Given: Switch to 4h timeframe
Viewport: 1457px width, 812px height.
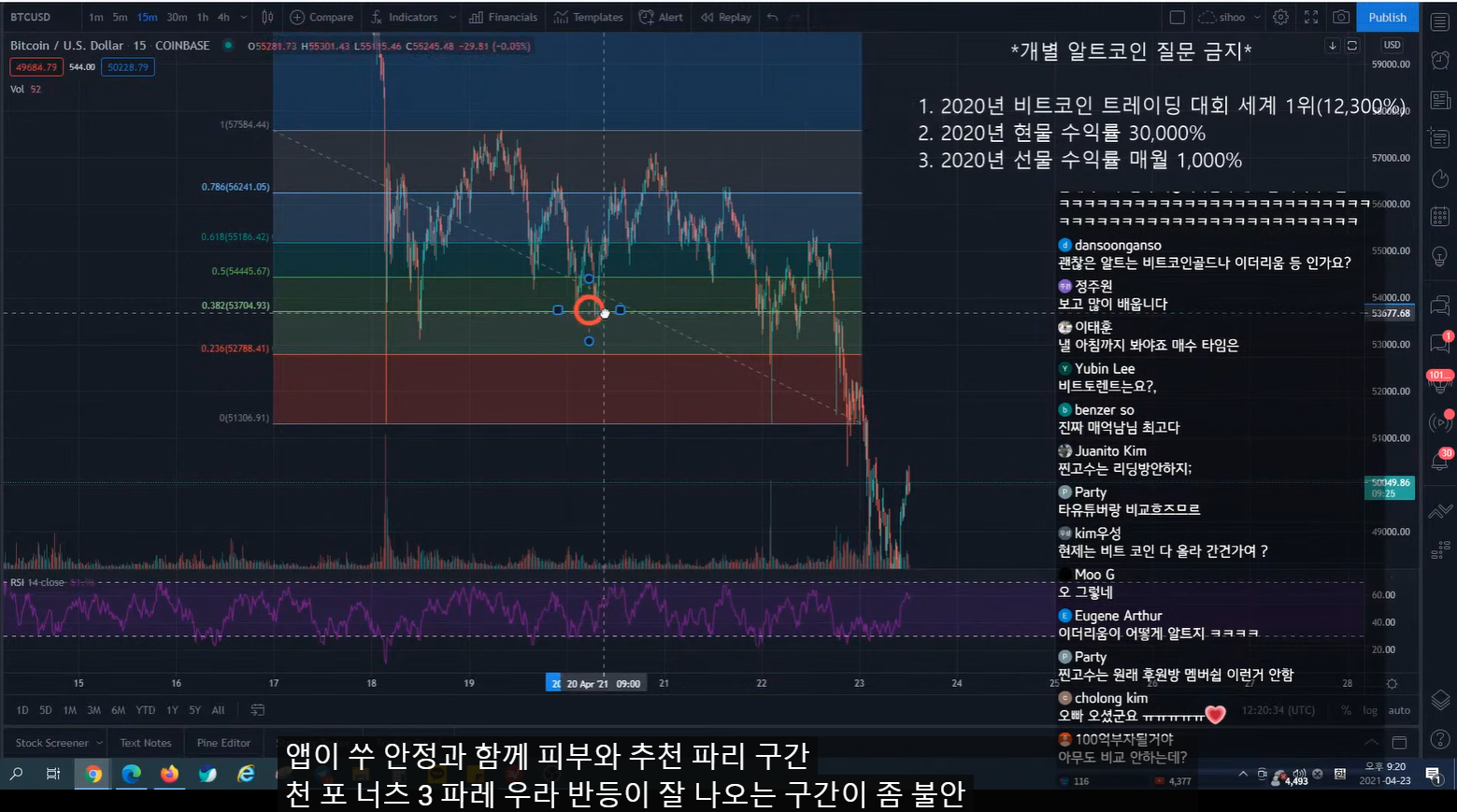Looking at the screenshot, I should (x=223, y=17).
